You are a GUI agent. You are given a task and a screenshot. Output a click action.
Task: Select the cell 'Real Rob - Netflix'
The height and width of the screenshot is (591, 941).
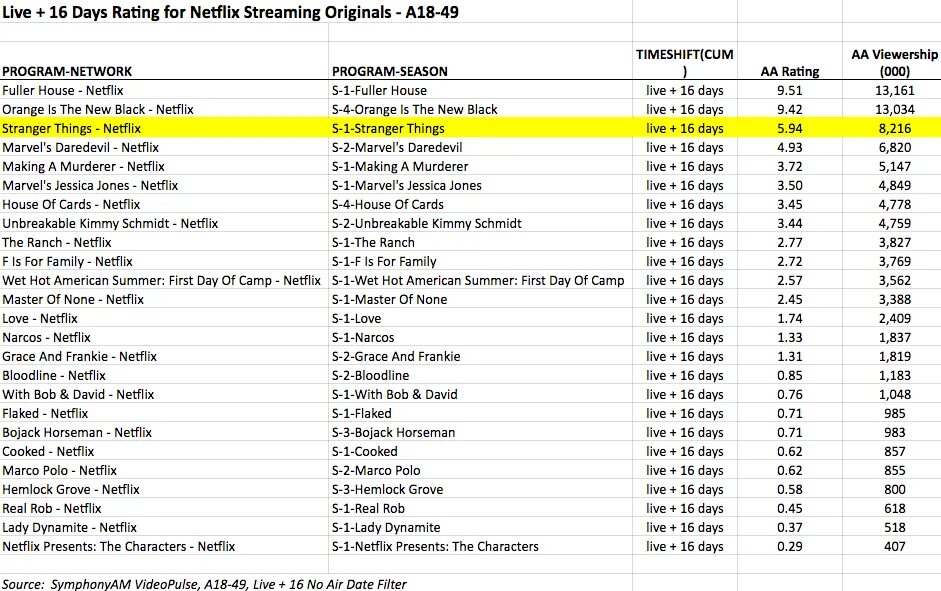pyautogui.click(x=52, y=509)
